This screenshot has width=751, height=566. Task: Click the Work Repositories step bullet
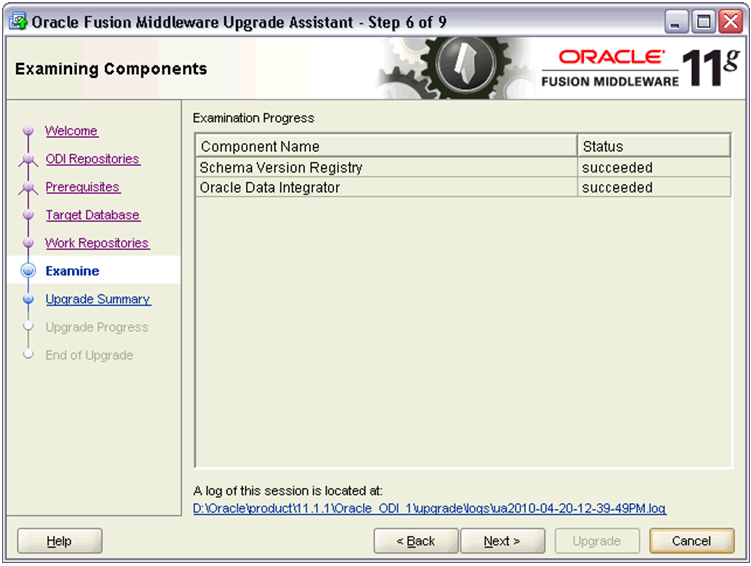[x=28, y=243]
